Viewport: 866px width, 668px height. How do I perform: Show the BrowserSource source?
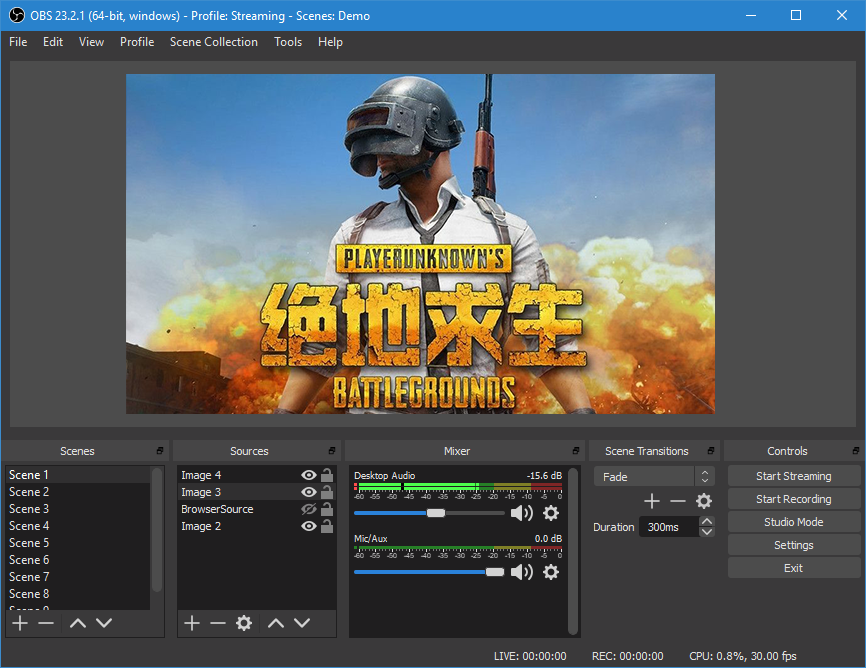[x=309, y=509]
